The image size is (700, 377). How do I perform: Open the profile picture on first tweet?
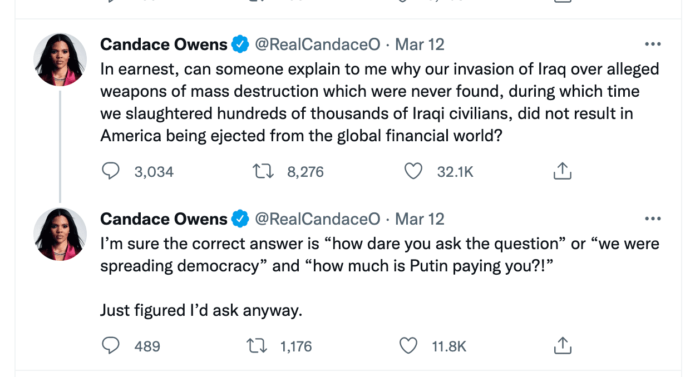coord(60,59)
